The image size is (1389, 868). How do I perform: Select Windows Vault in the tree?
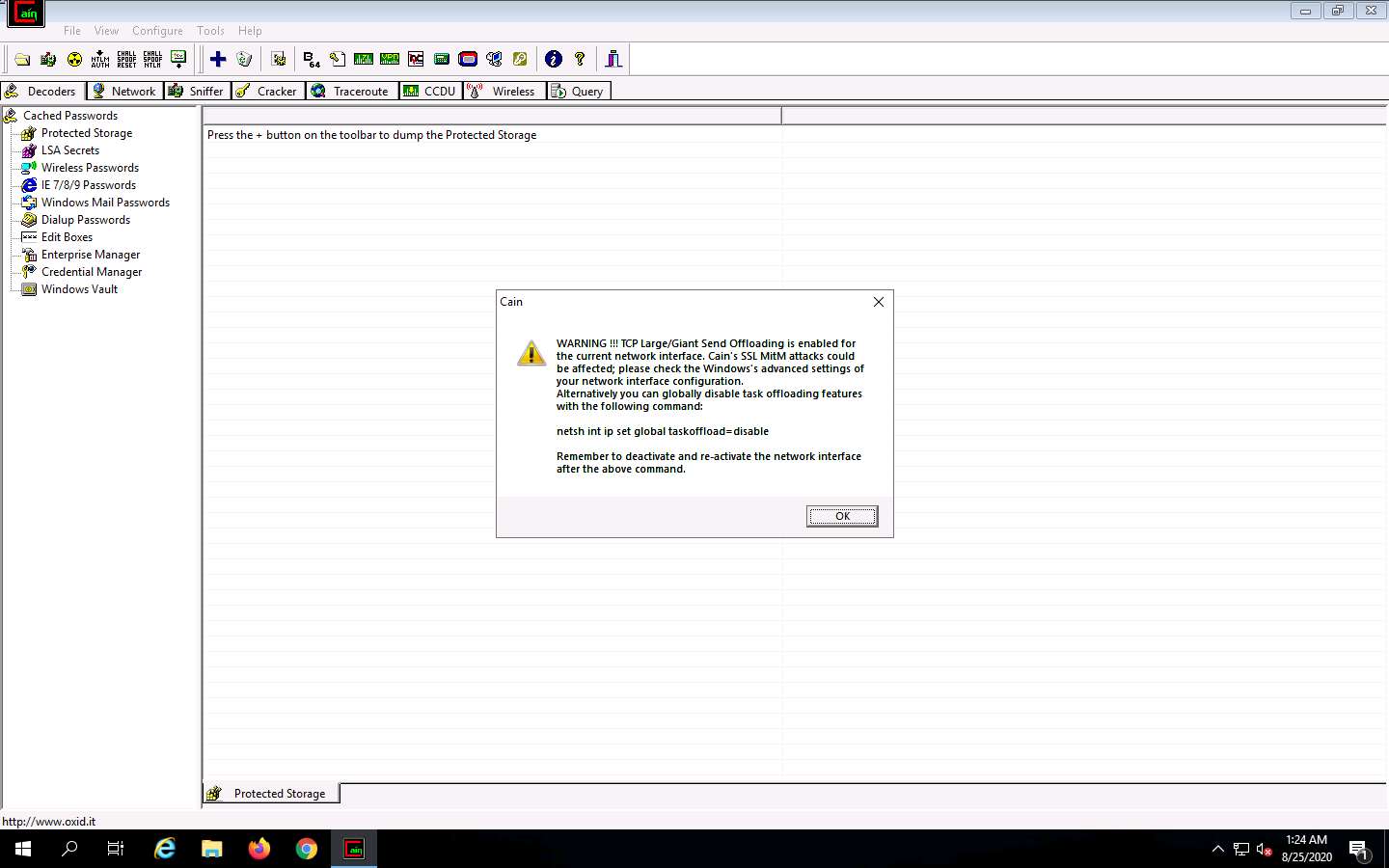tap(79, 289)
